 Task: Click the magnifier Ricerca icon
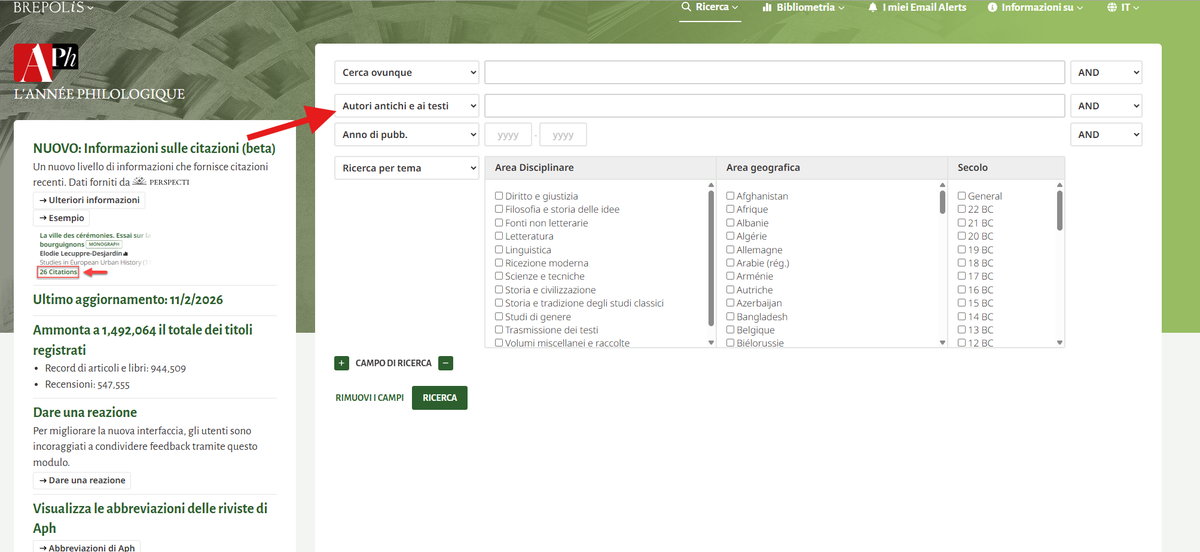pyautogui.click(x=686, y=7)
